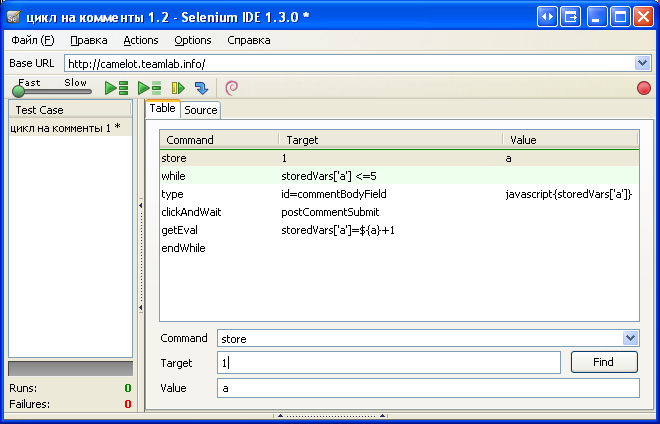Click the Target input field
This screenshot has width=660, height=424.
pos(389,363)
